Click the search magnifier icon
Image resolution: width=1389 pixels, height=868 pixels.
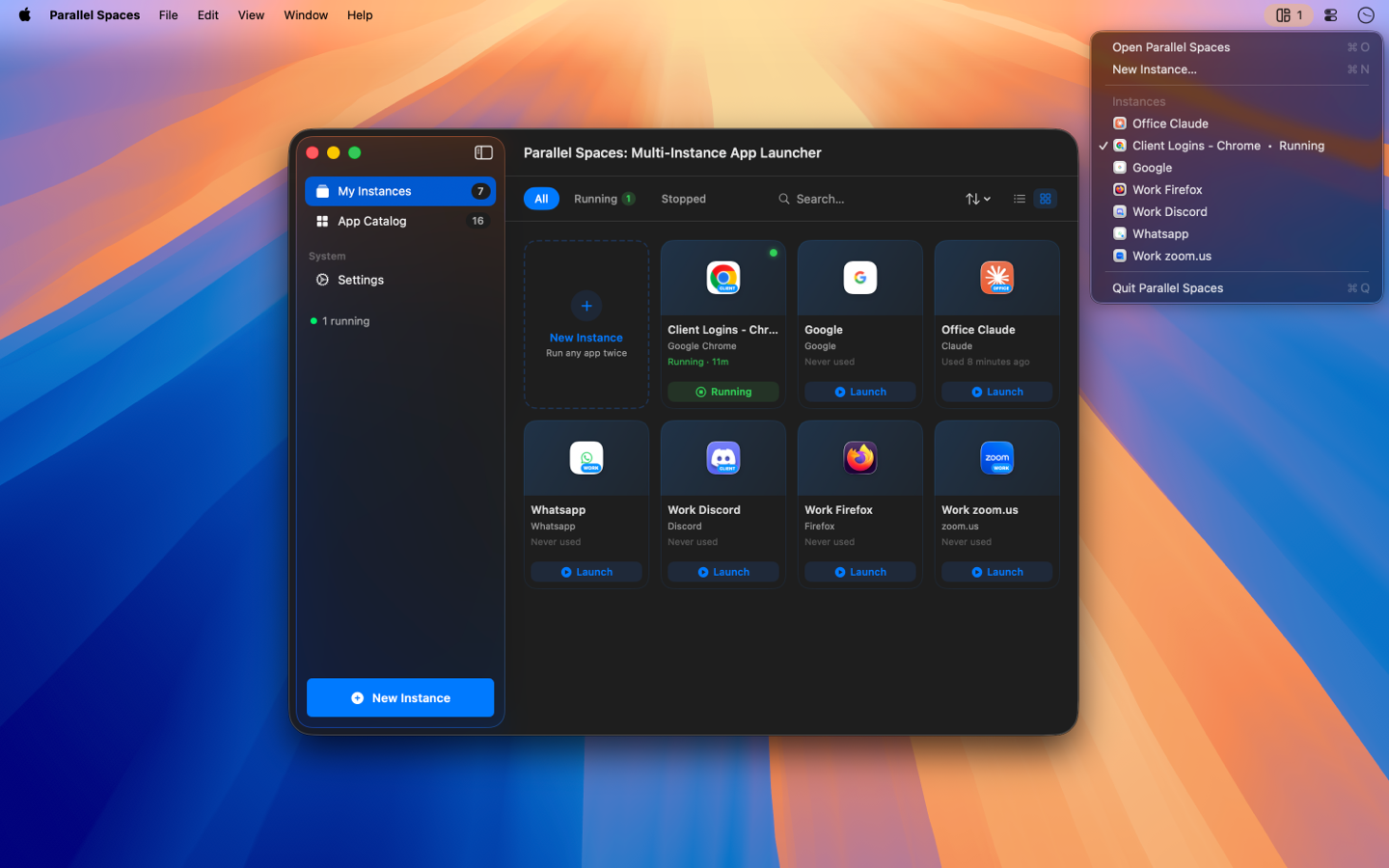click(784, 199)
